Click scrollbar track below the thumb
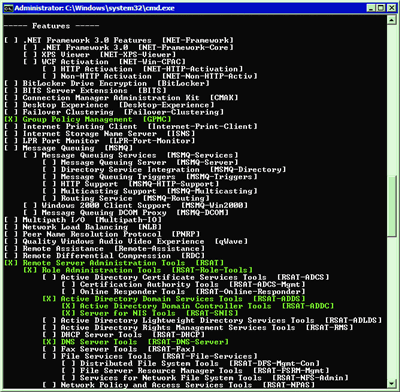The image size is (400, 392). pos(391,308)
